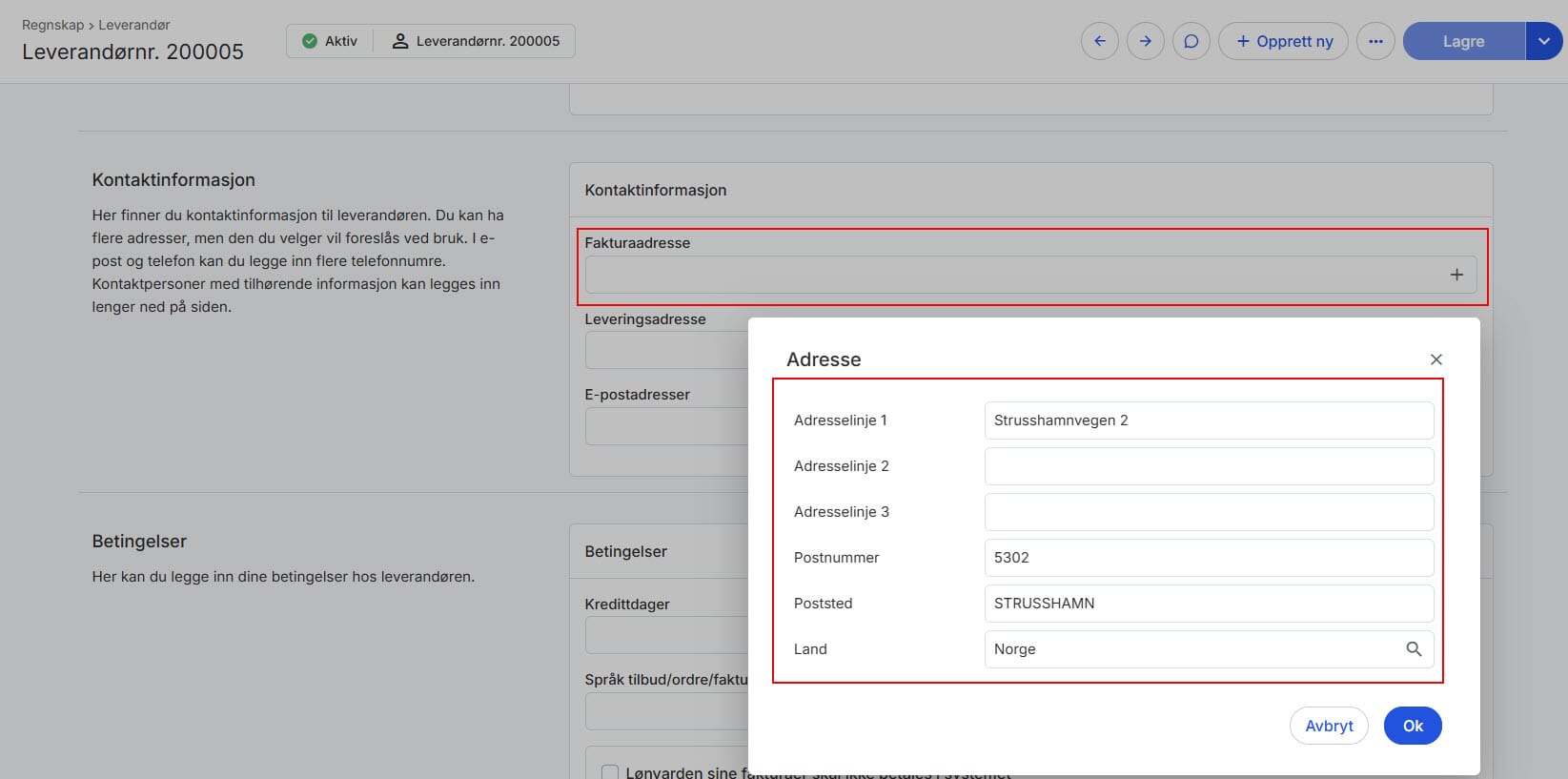
Task: Click the green Aktiv status check icon
Action: [x=309, y=41]
